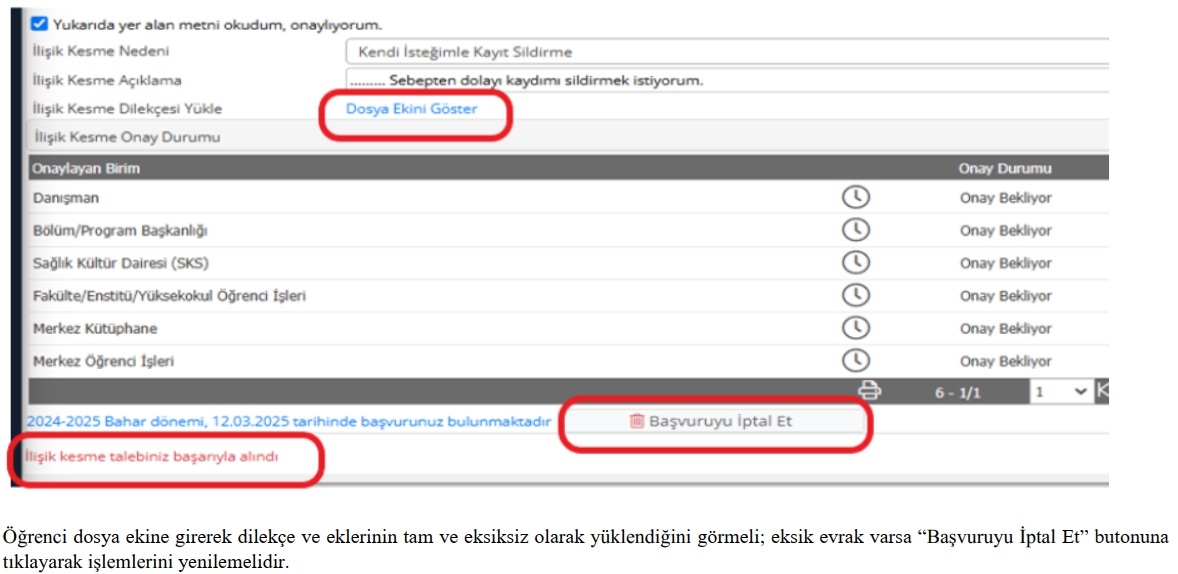This screenshot has width=1178, height=574.
Task: Select the Merkez Kütüphane row name
Action: [x=95, y=329]
